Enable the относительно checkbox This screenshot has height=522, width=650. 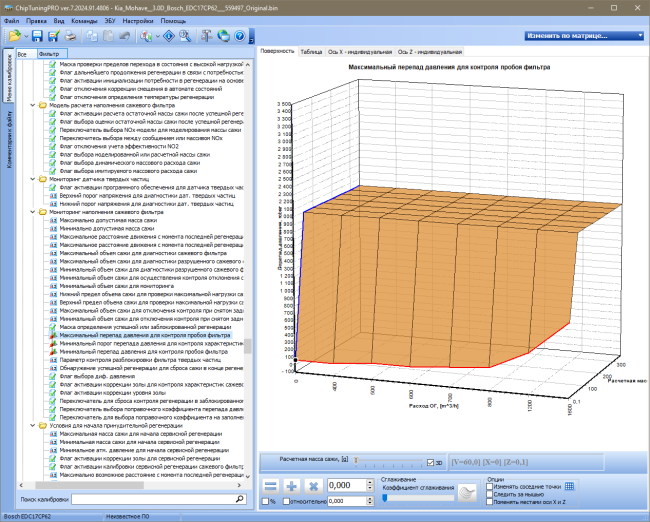pos(286,501)
